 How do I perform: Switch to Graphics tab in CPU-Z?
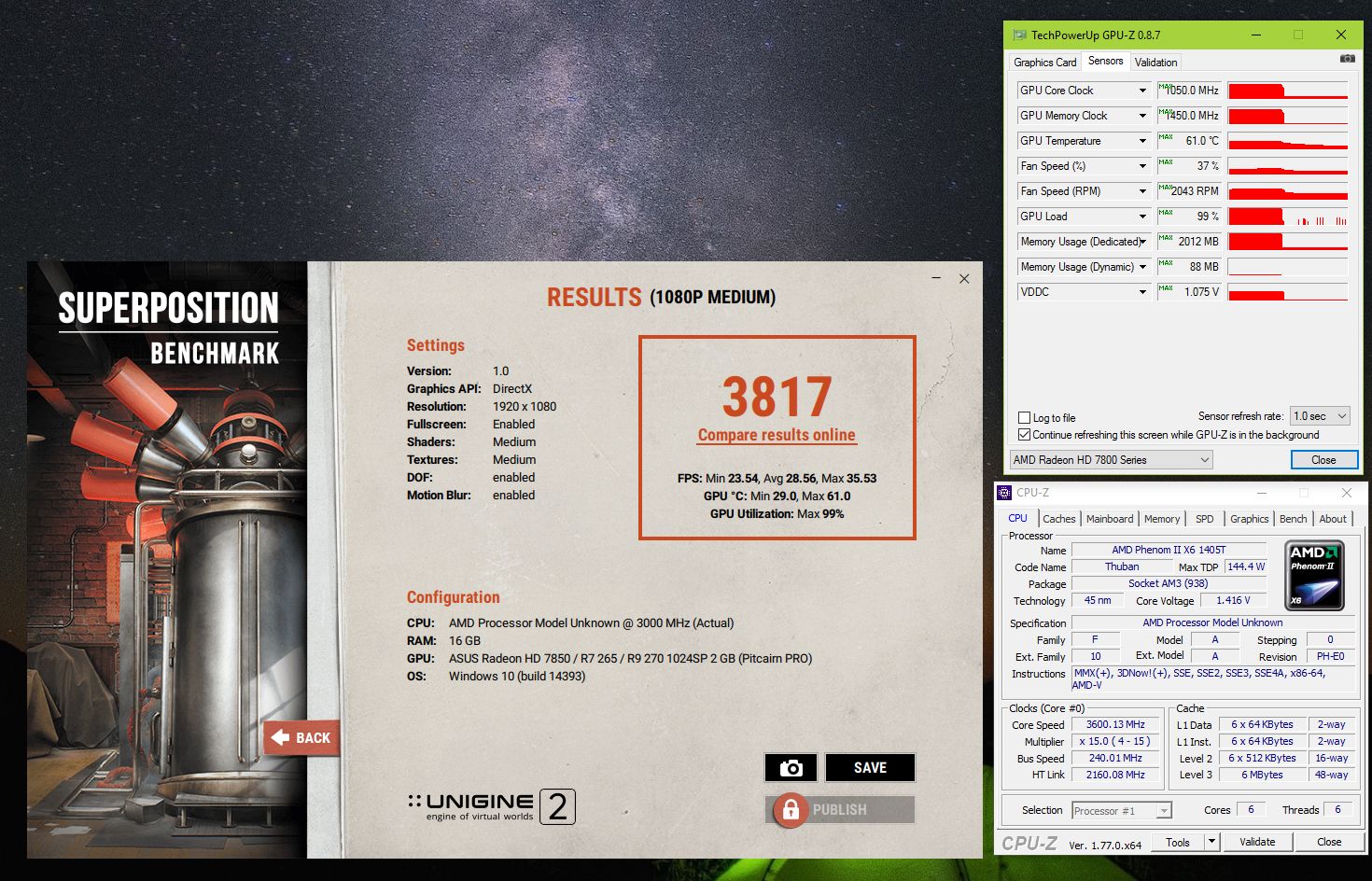1249,519
